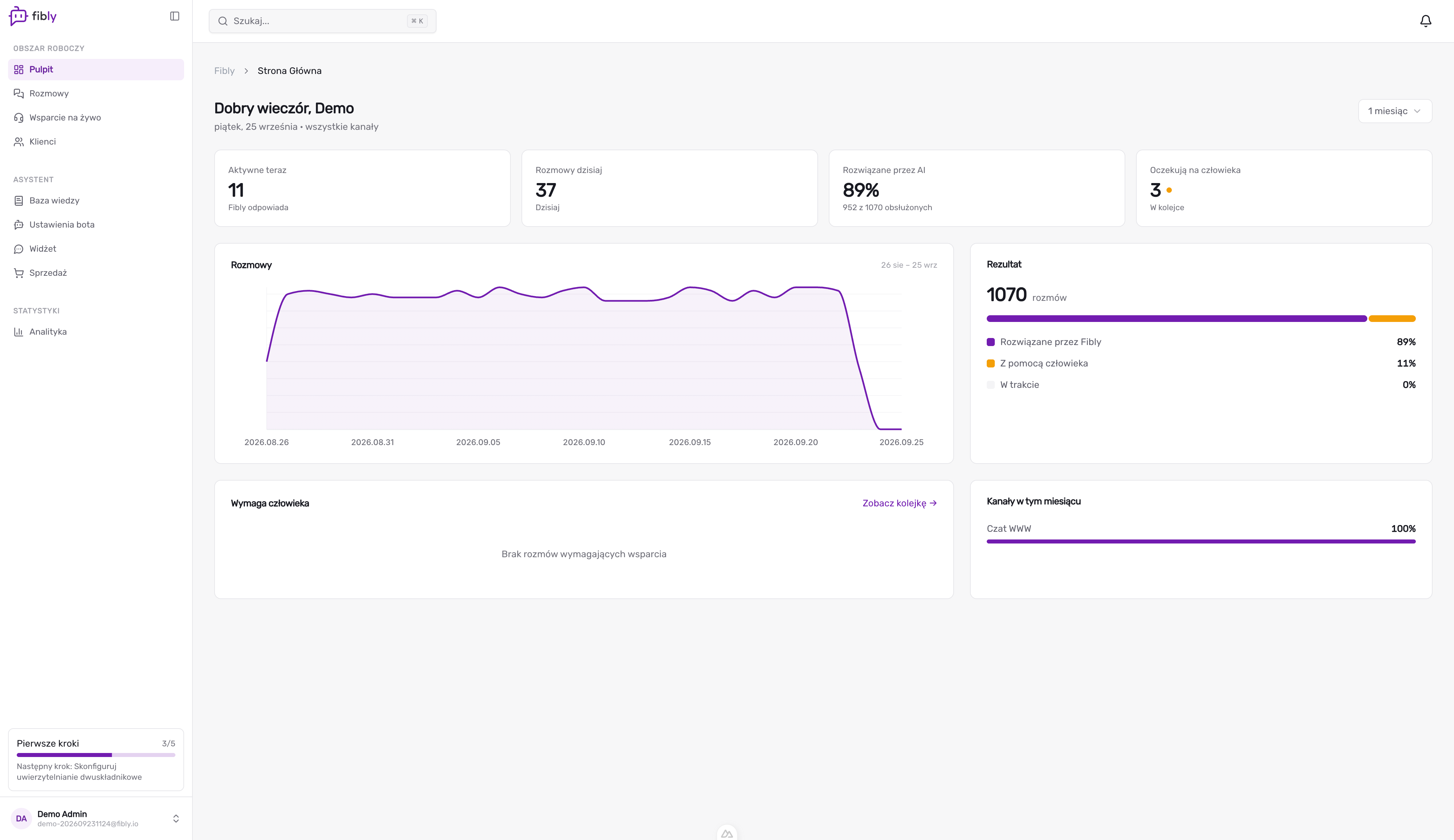The height and width of the screenshot is (840, 1454).
Task: Click the Baza wiedzy book icon
Action: [18, 201]
